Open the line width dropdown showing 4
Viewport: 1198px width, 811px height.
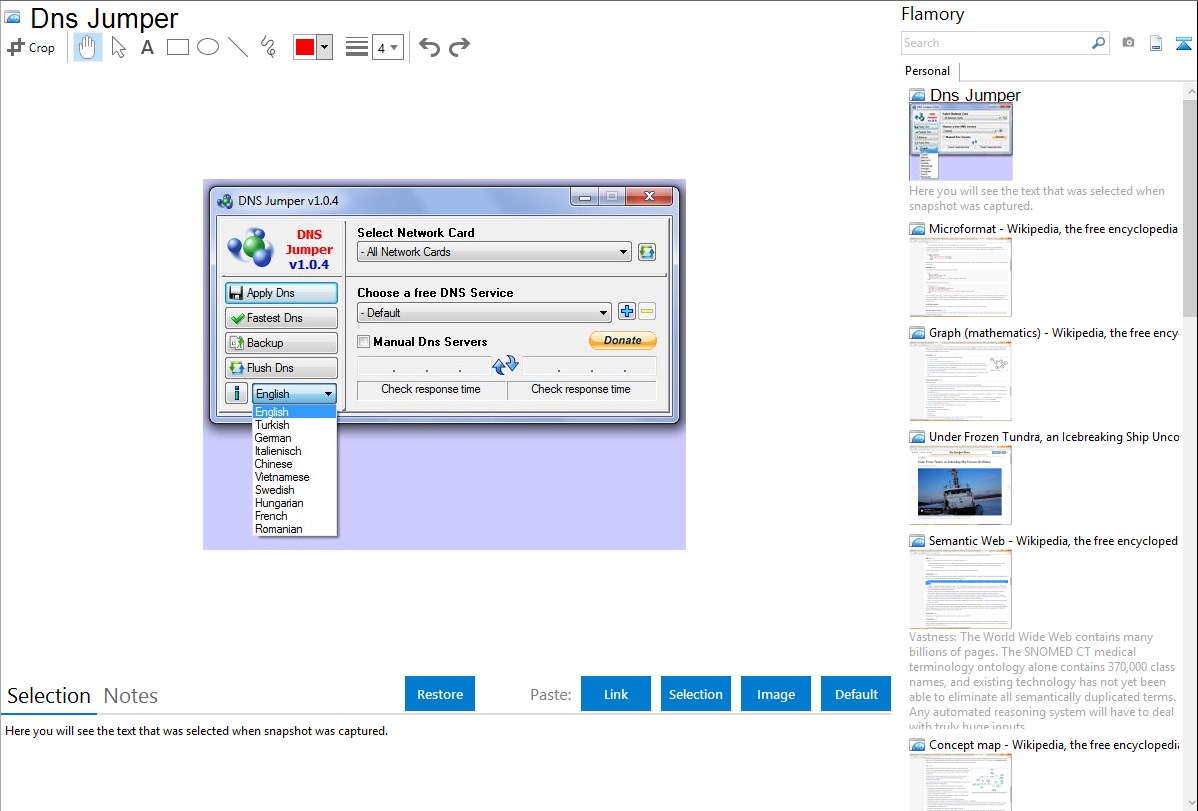click(388, 47)
